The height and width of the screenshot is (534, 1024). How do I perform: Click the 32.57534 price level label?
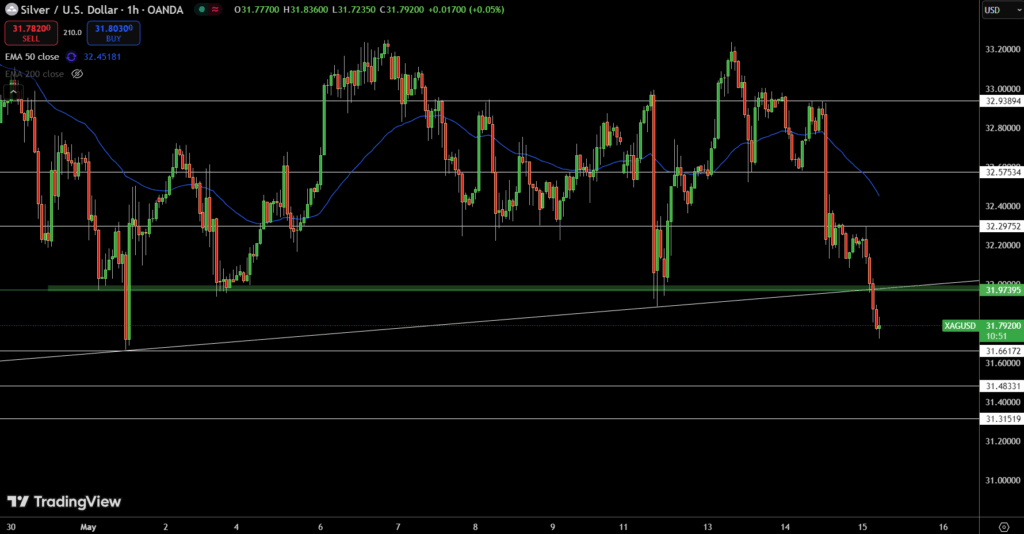(x=1002, y=172)
